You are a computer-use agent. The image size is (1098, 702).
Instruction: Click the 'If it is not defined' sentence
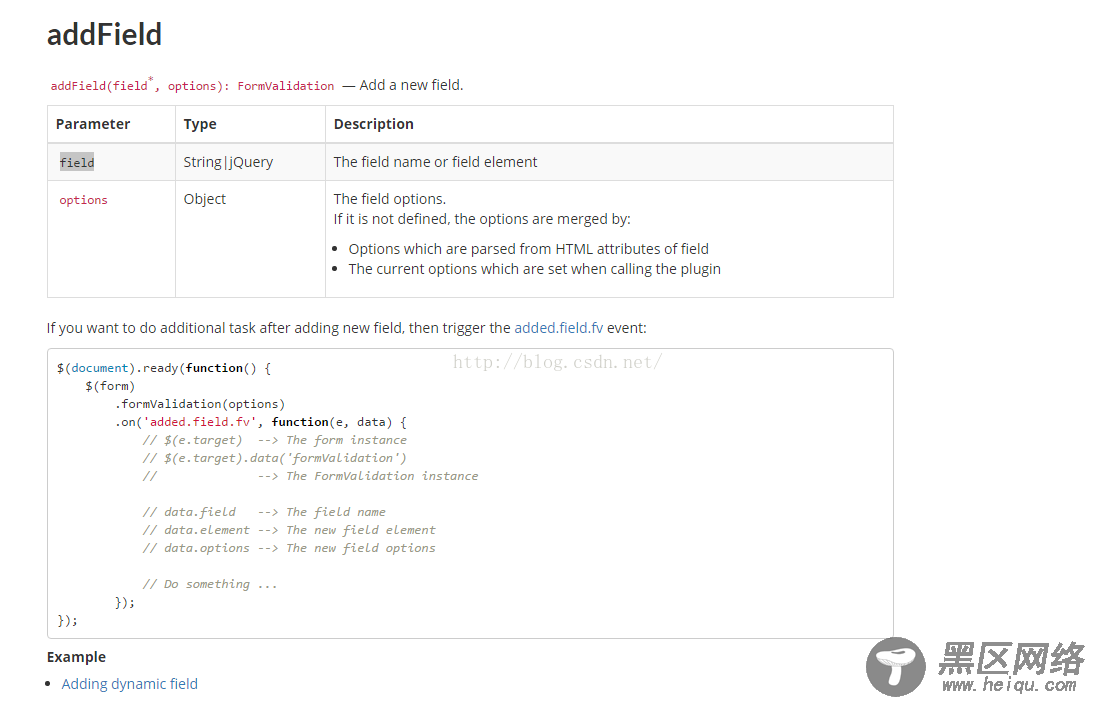(482, 219)
